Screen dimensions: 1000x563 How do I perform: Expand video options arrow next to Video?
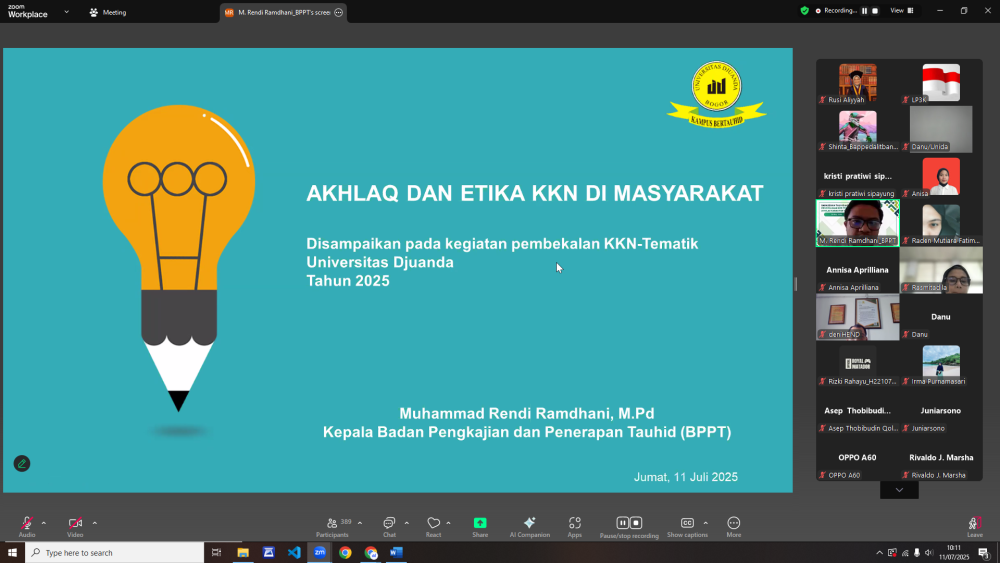tap(94, 523)
